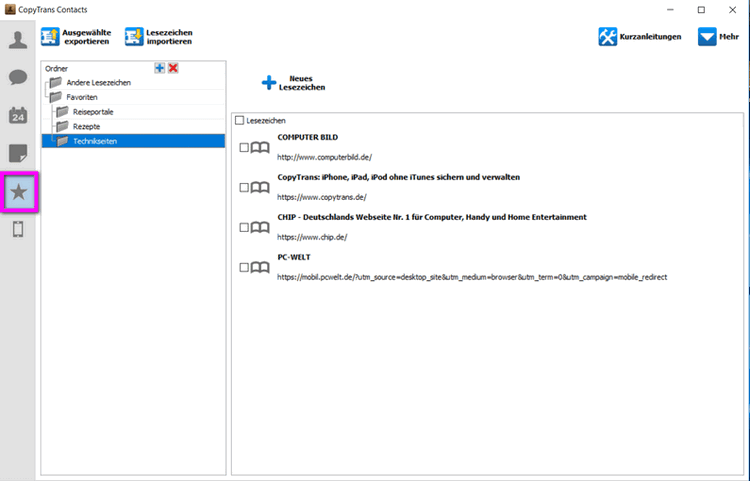Add a new folder with blue plus

click(159, 68)
